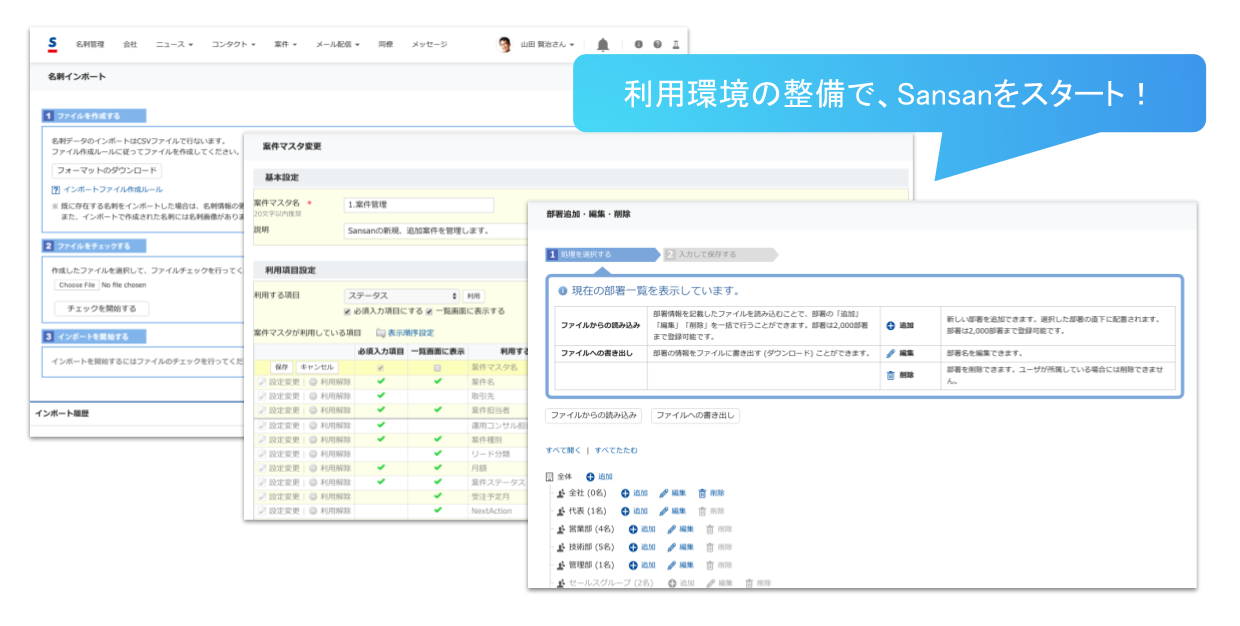Viewport: 1240px width, 626px height.
Task: Click the edit pencil in 技術部 (5名) row
Action: (672, 547)
